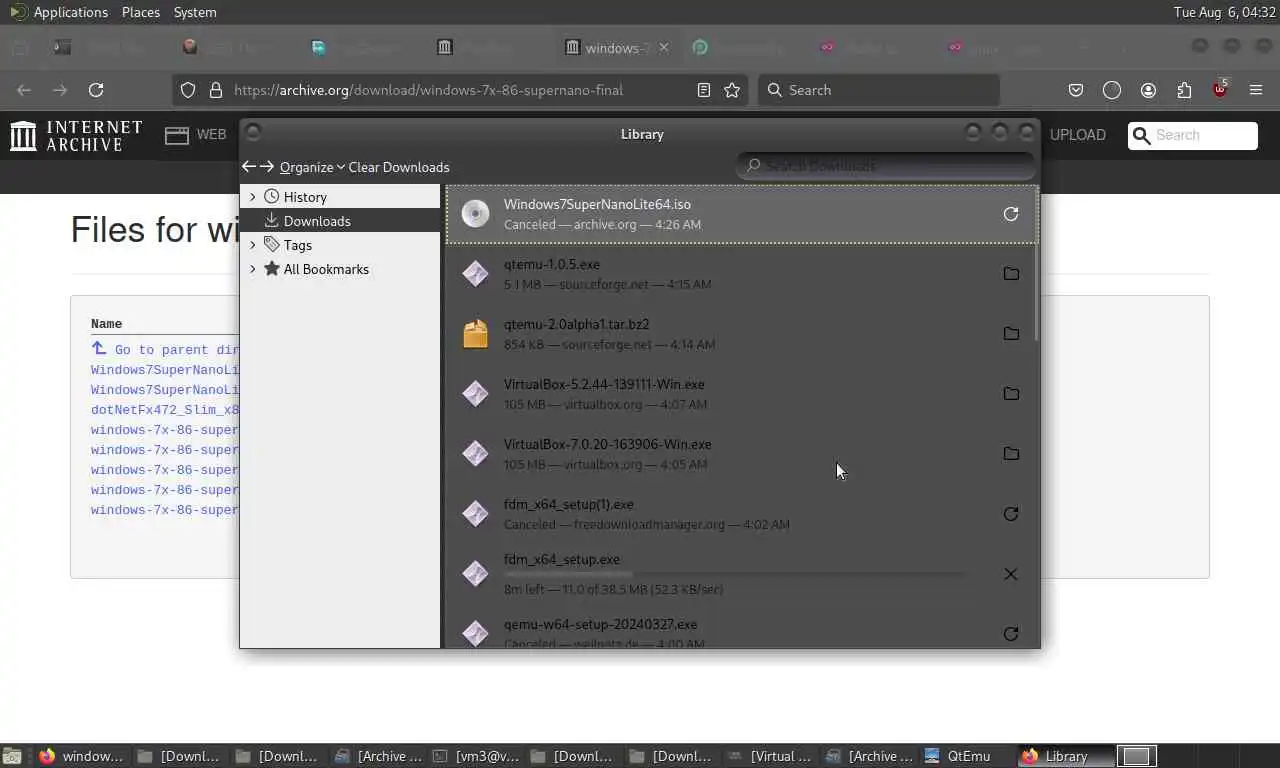
Task: Open System menu
Action: tap(195, 12)
